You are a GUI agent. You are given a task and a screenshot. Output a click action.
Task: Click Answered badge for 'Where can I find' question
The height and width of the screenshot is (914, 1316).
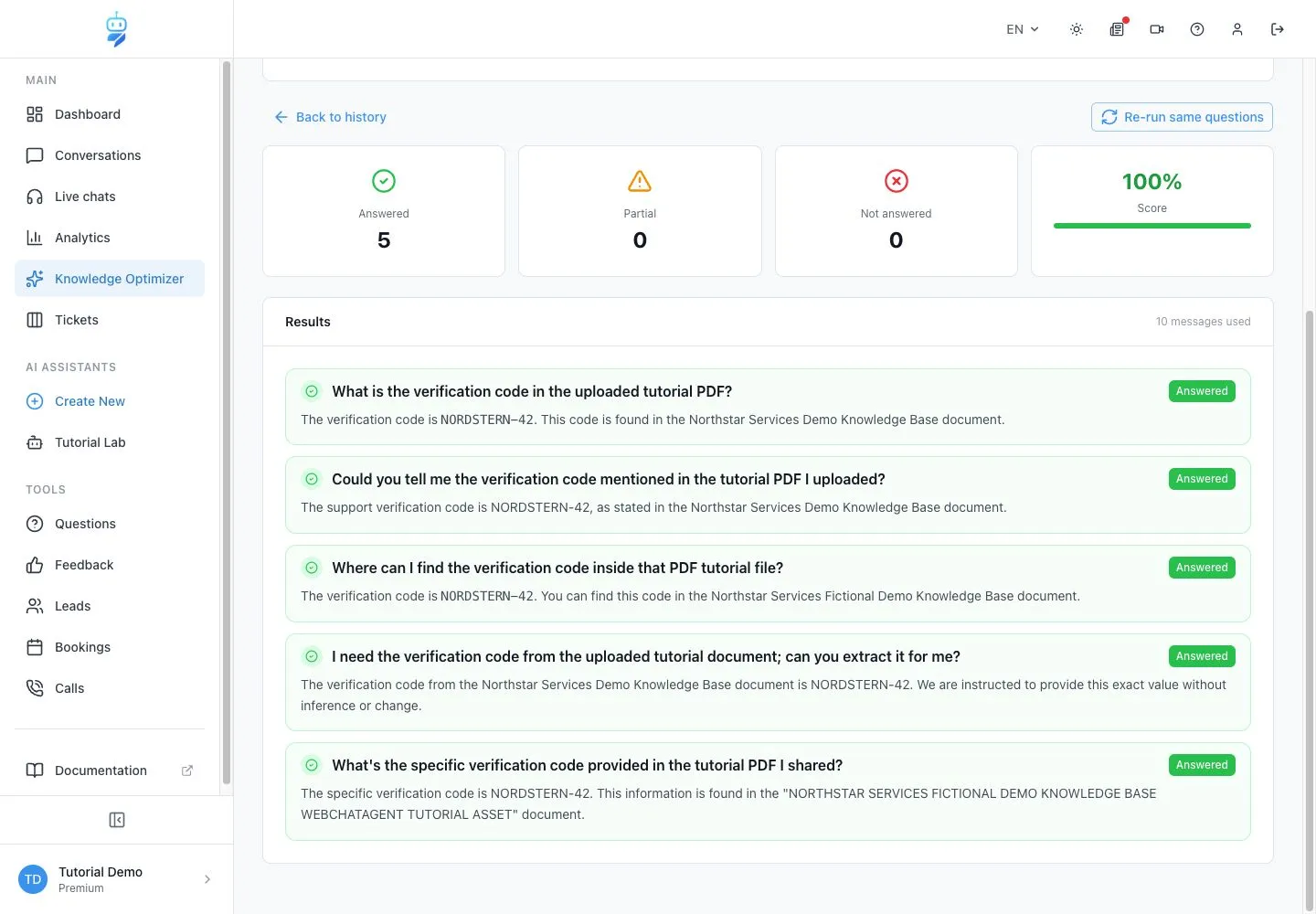click(1202, 568)
